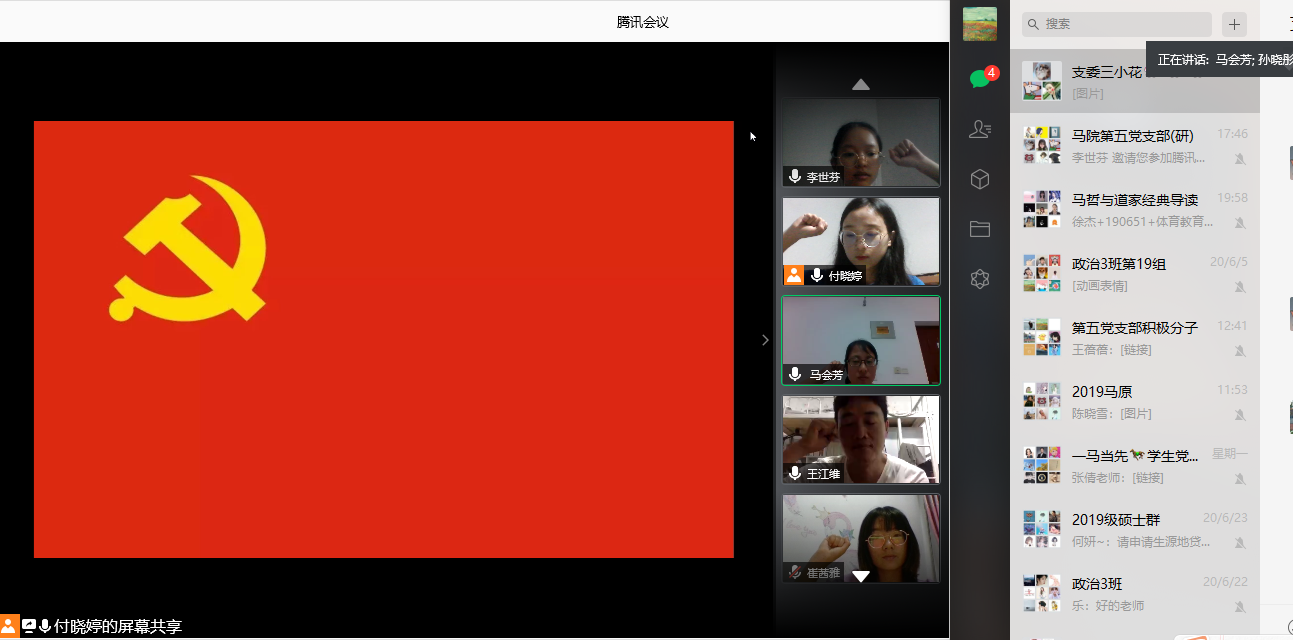Click the 20/6/22 date on 政治3班
The width and height of the screenshot is (1293, 640).
pos(1225,582)
